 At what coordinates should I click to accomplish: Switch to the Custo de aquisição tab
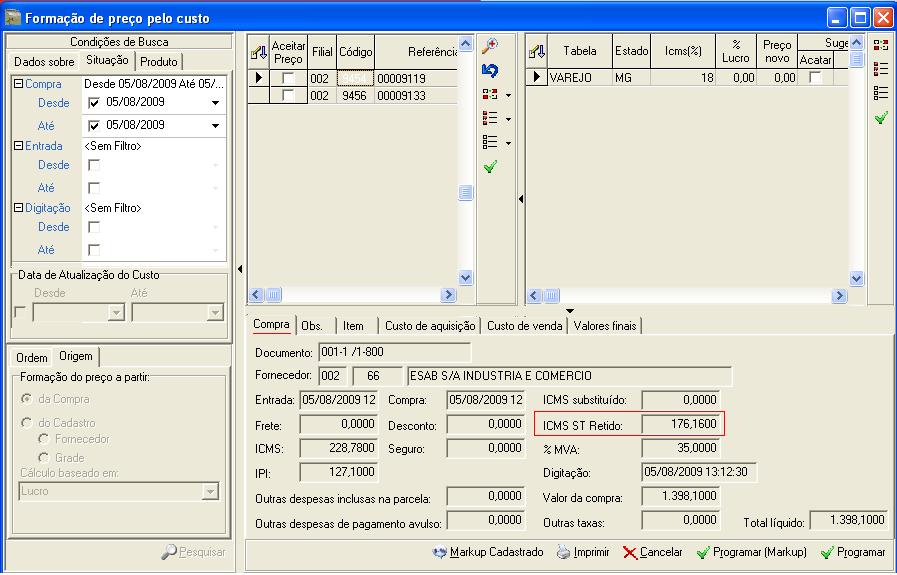click(x=428, y=326)
